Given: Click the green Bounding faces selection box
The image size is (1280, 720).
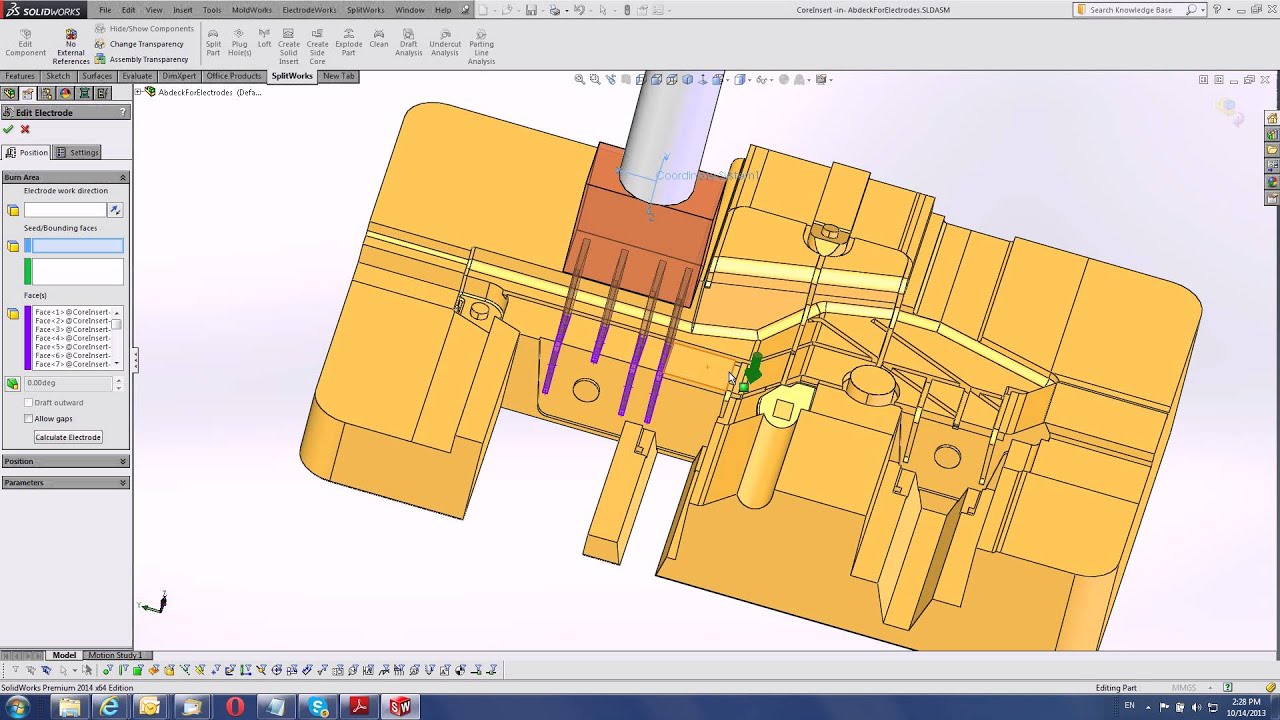Looking at the screenshot, I should point(74,271).
